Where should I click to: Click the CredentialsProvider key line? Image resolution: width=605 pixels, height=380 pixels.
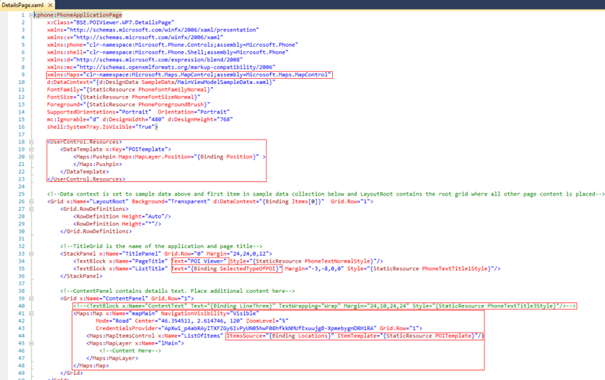pos(259,328)
